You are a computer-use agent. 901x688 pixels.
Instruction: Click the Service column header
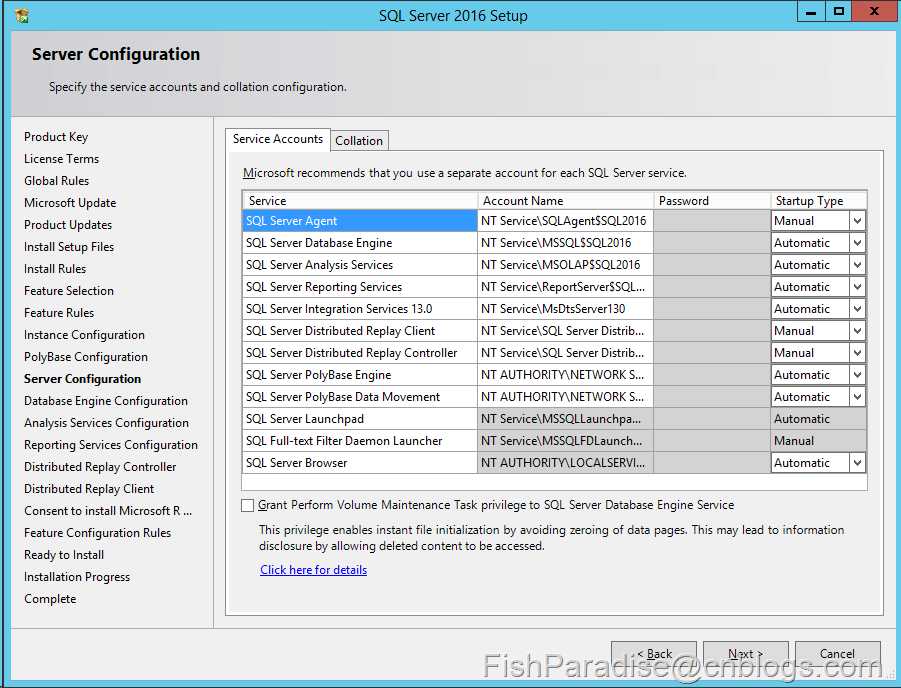point(360,201)
